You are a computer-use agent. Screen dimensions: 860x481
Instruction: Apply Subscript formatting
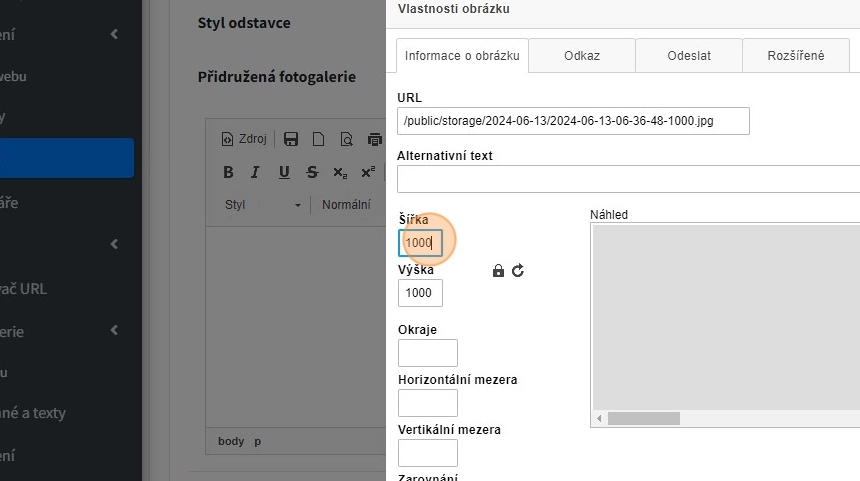(x=340, y=172)
